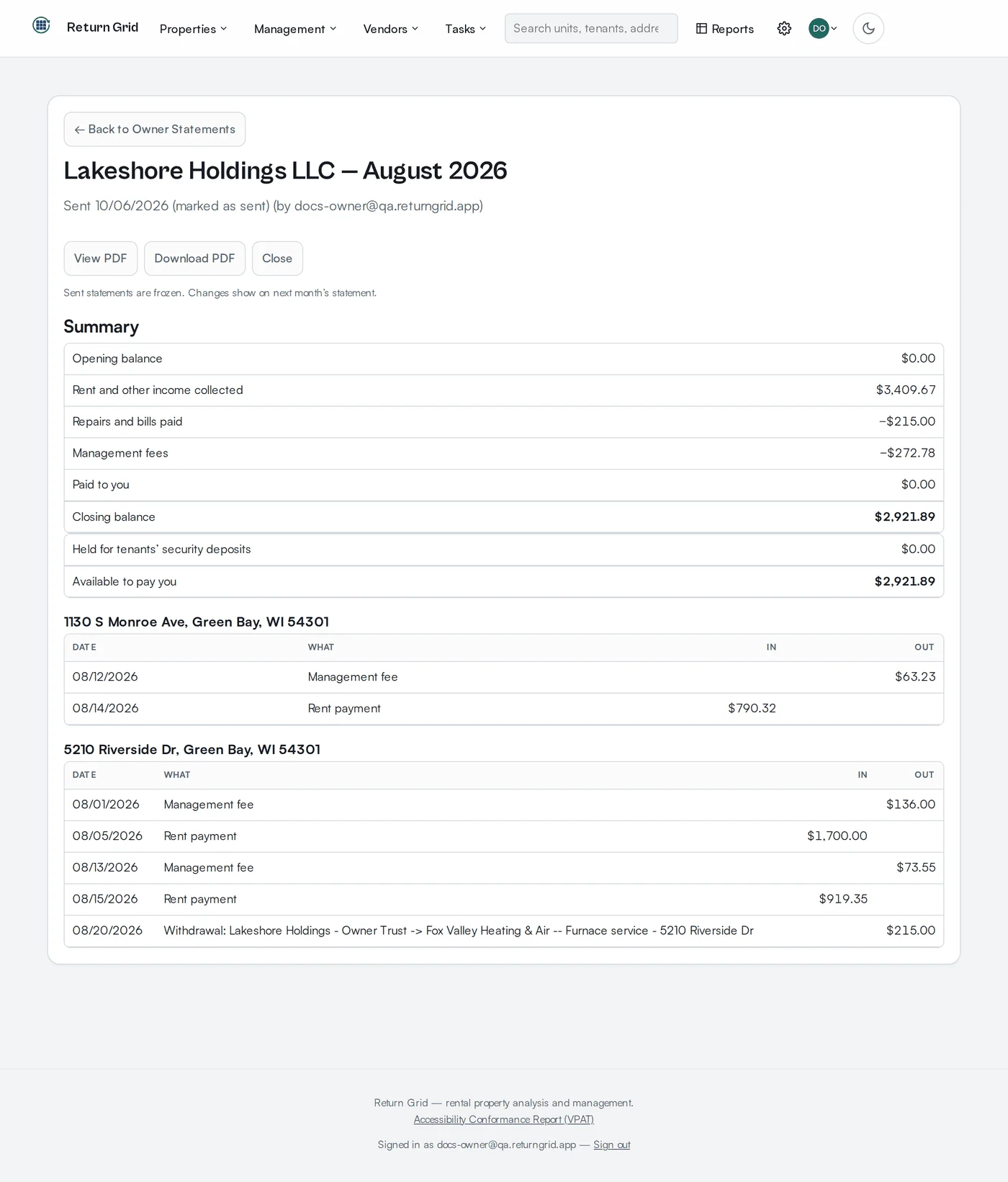This screenshot has height=1182, width=1008.
Task: Click the Close statement button
Action: click(x=277, y=259)
